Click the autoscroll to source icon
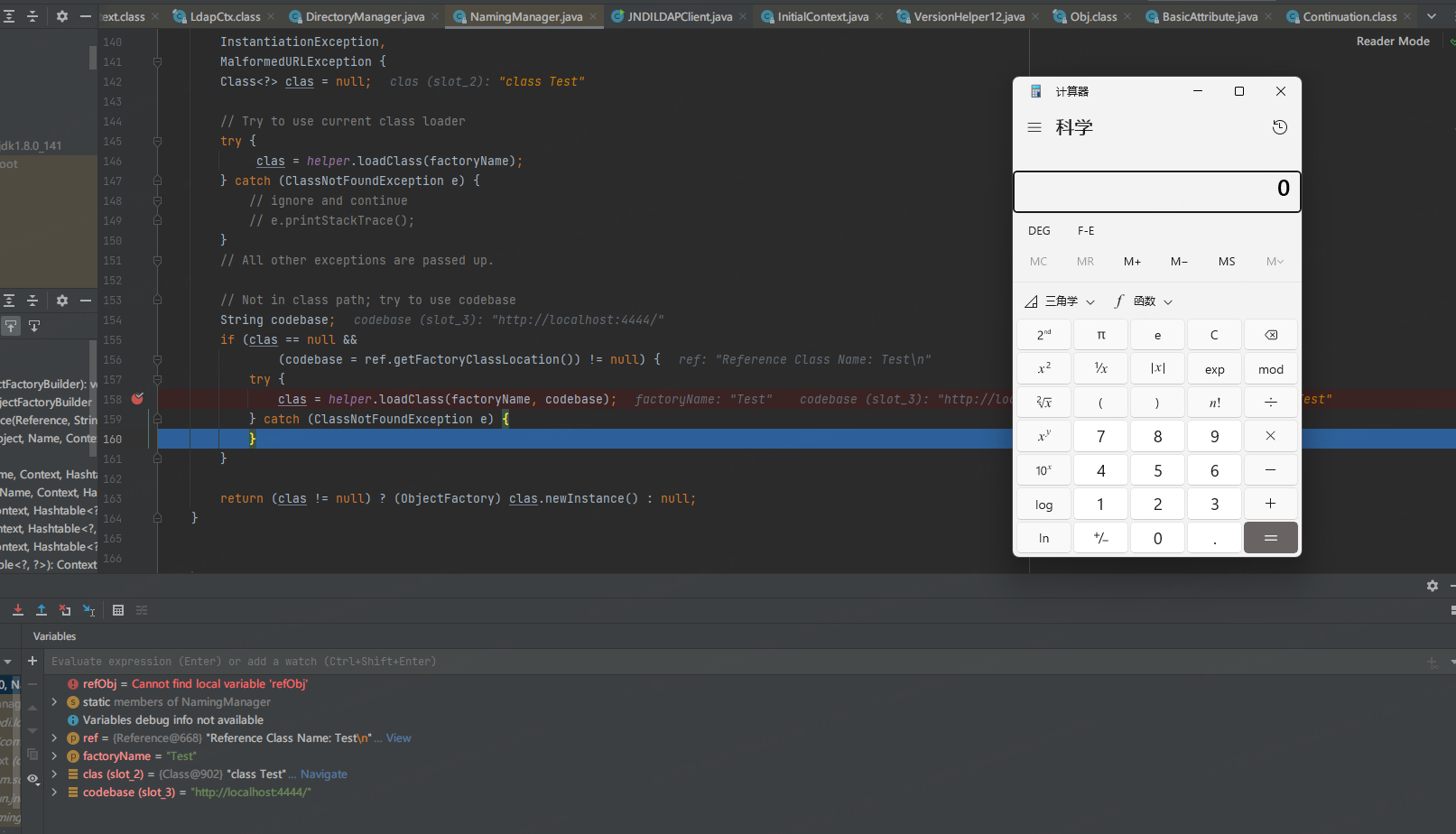Viewport: 1456px width, 834px height. [11, 326]
